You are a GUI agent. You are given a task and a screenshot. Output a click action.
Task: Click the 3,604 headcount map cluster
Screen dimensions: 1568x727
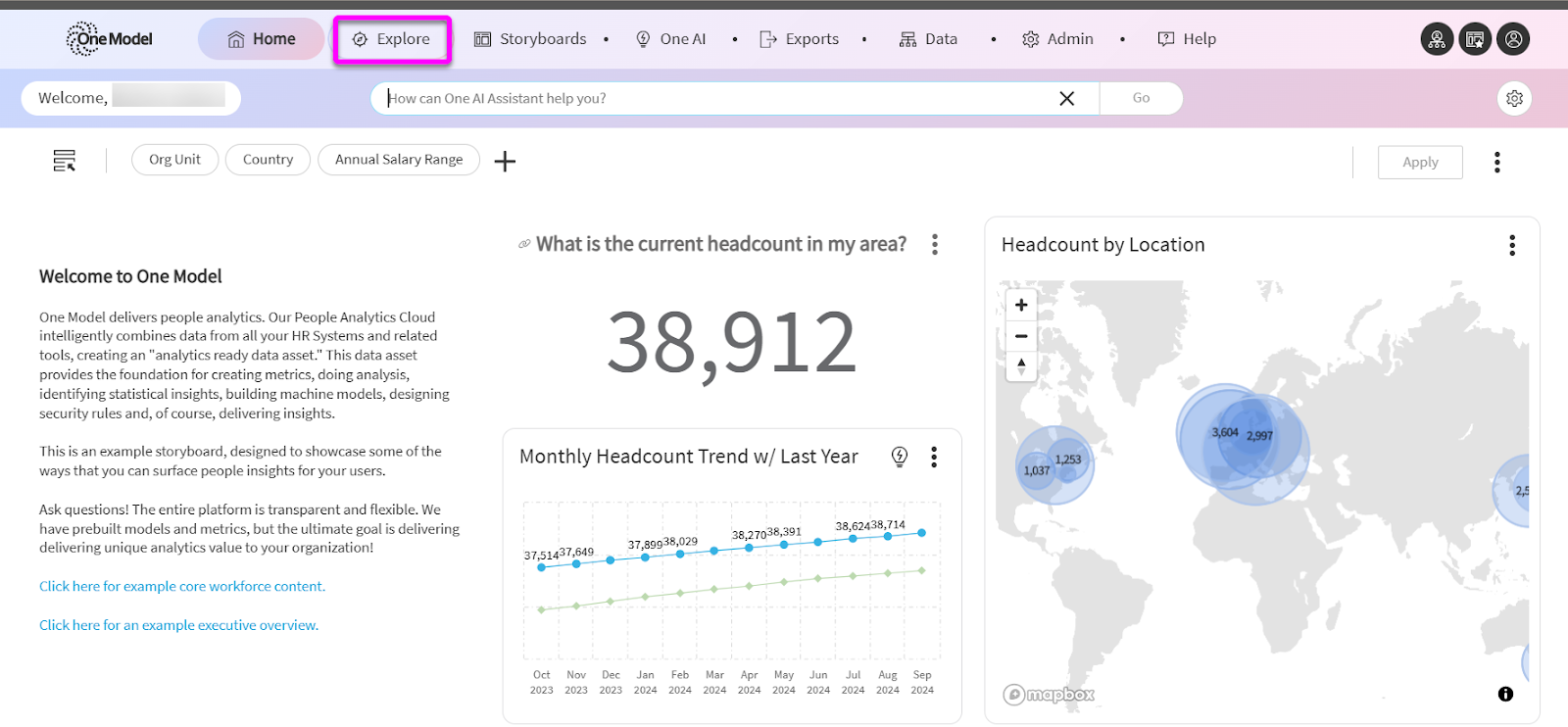1224,432
